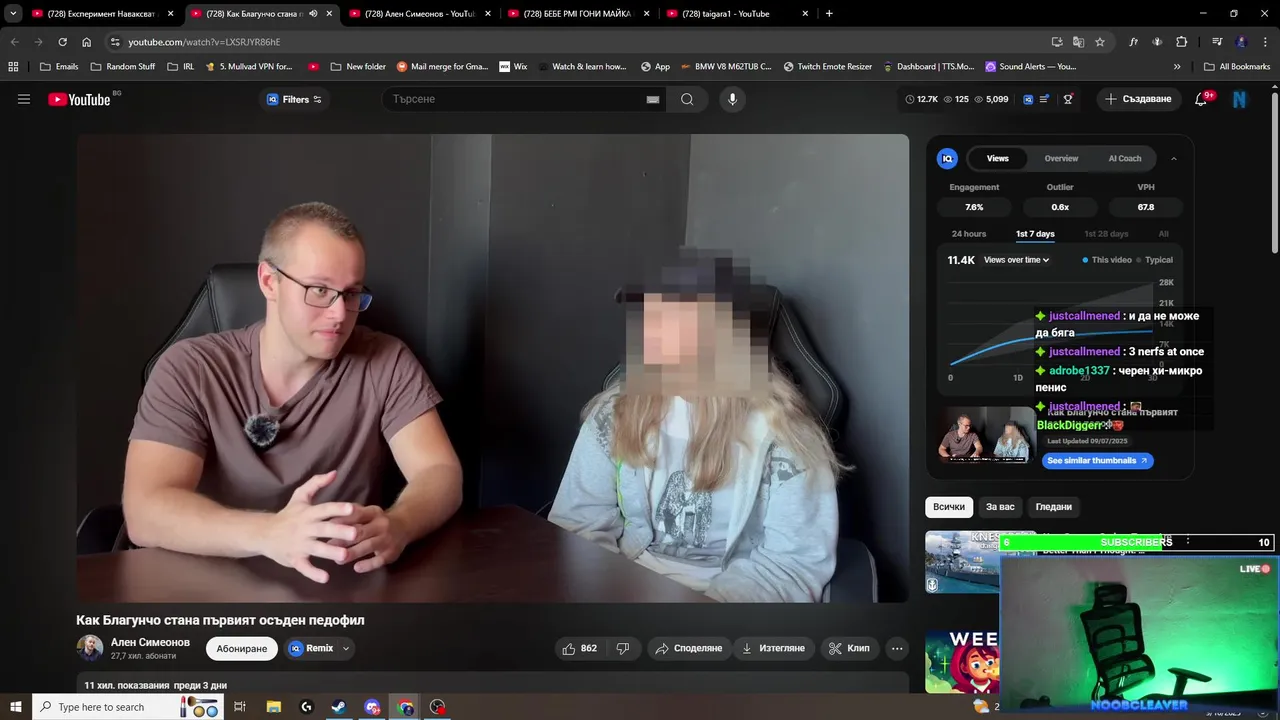Switch to the taigara1 - YouTube tab
The width and height of the screenshot is (1280, 720).
point(739,14)
